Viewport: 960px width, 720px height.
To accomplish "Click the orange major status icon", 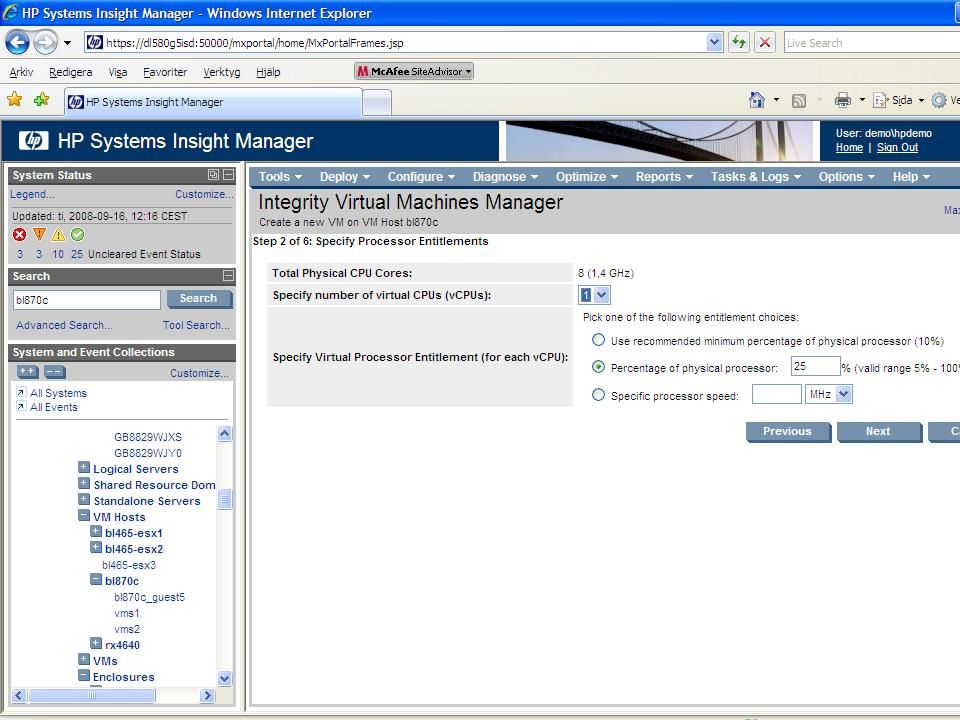I will click(39, 234).
